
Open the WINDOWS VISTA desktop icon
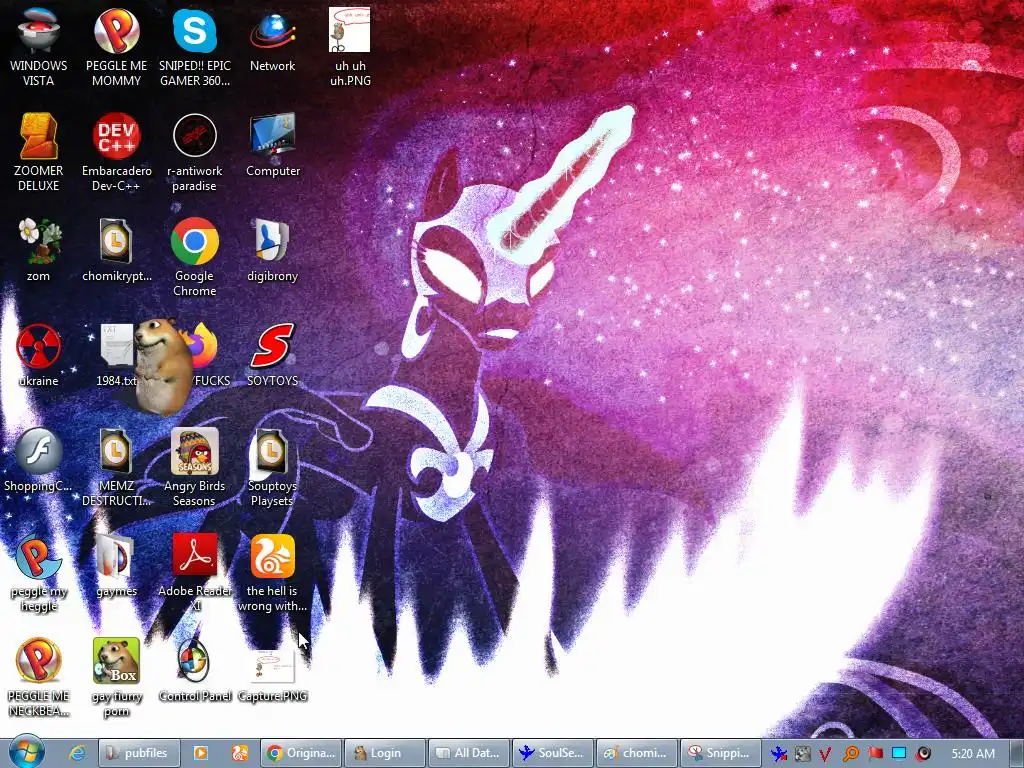(x=38, y=46)
